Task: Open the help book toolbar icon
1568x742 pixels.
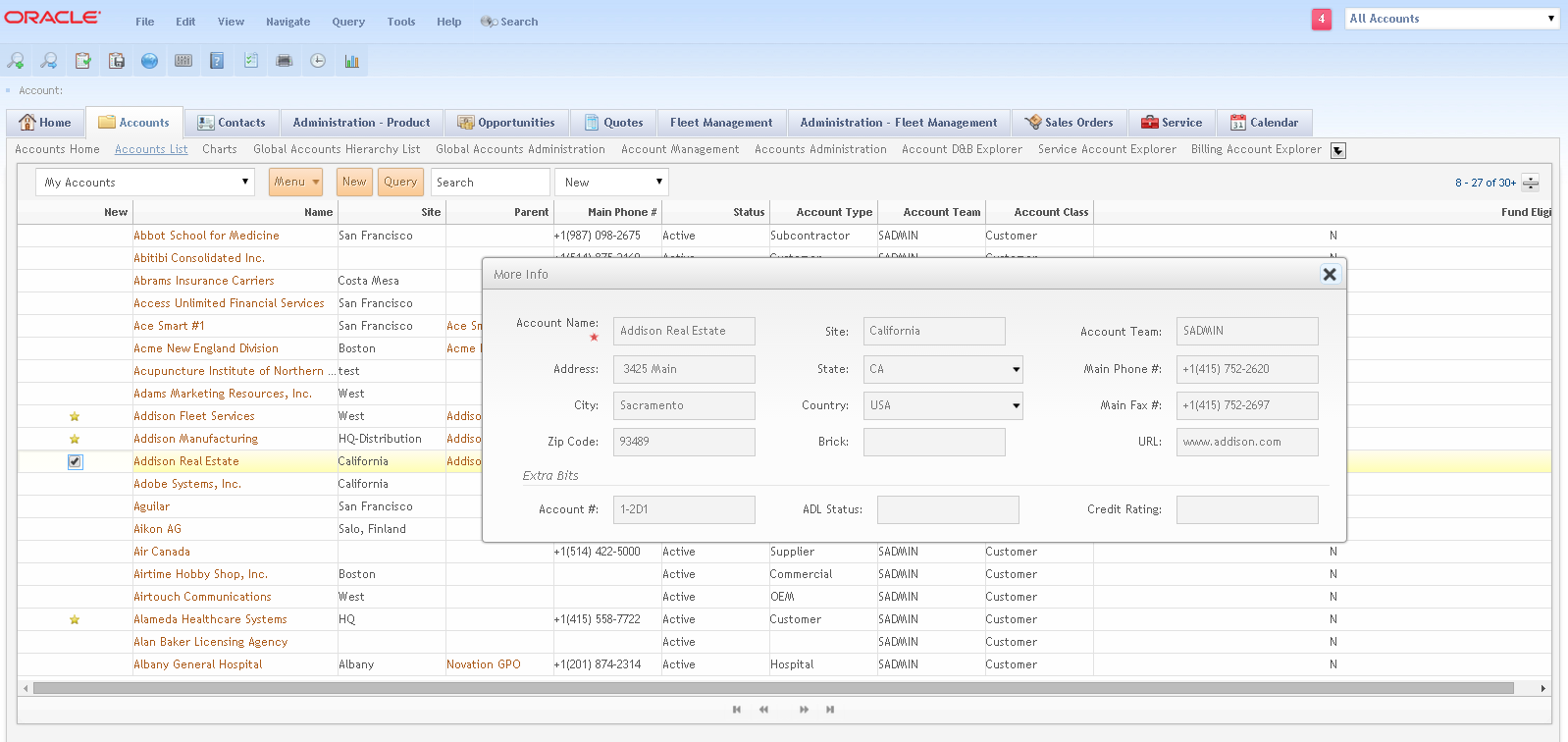Action: pyautogui.click(x=217, y=61)
